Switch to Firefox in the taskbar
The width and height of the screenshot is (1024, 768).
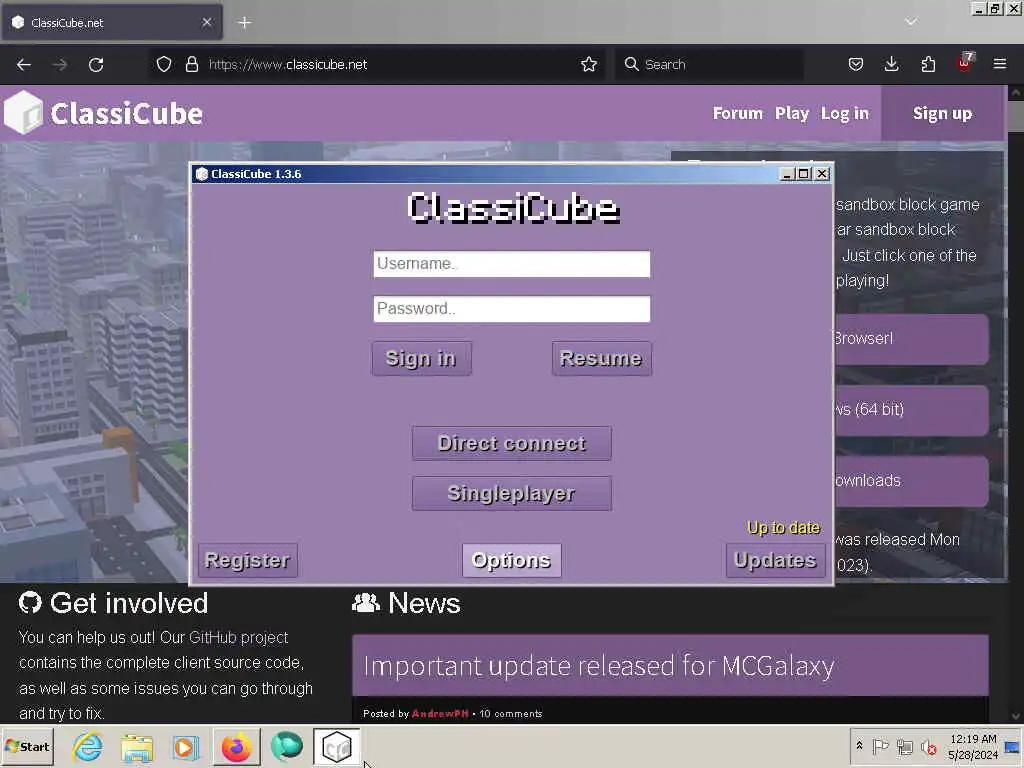click(236, 746)
